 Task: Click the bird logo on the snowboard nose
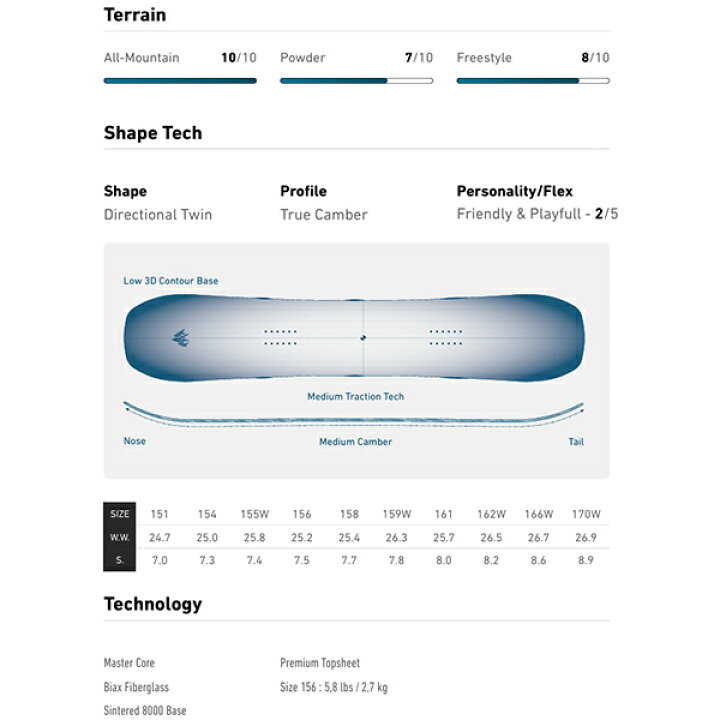click(x=181, y=338)
